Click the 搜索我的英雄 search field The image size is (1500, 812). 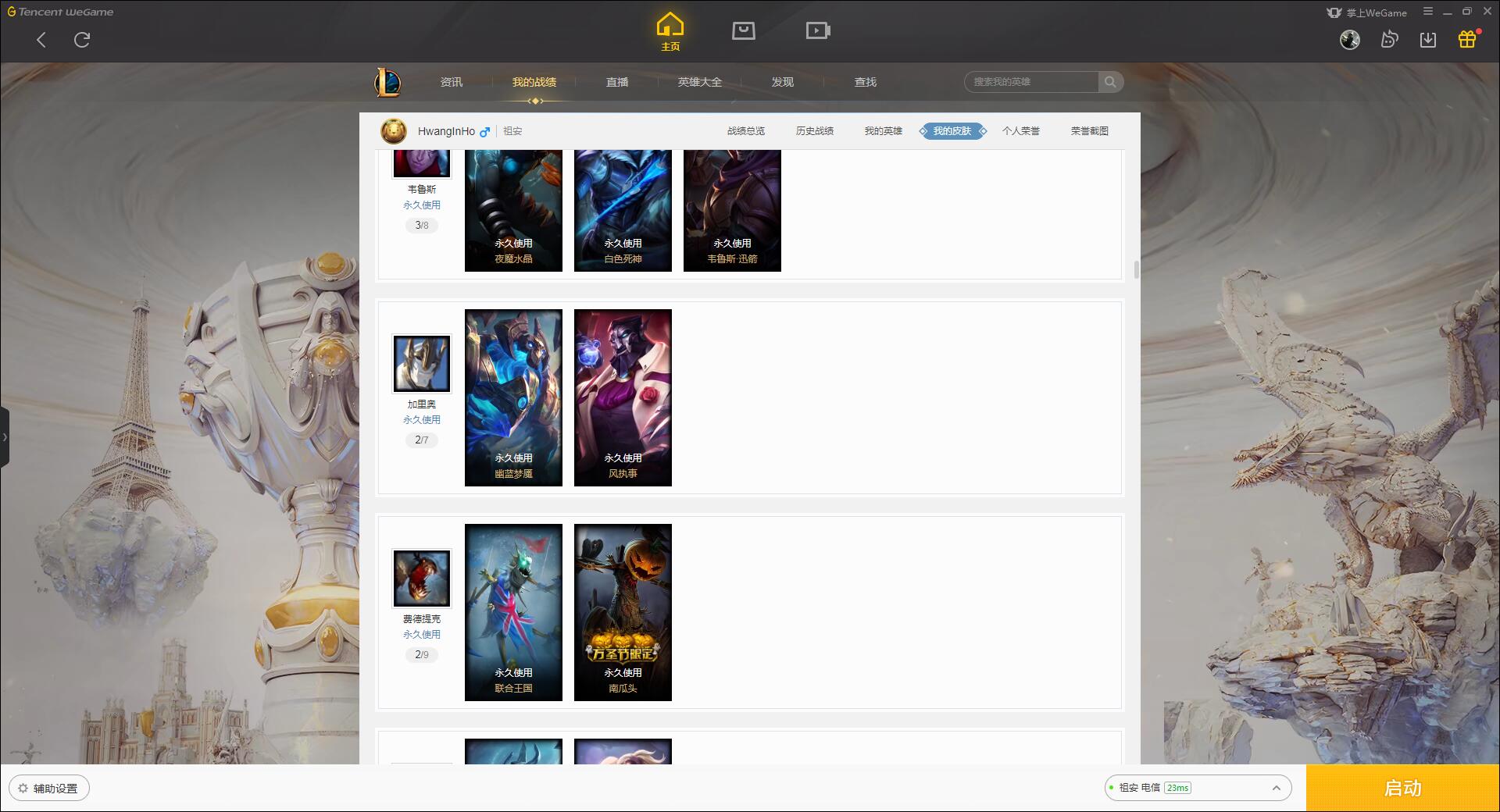coord(1031,82)
